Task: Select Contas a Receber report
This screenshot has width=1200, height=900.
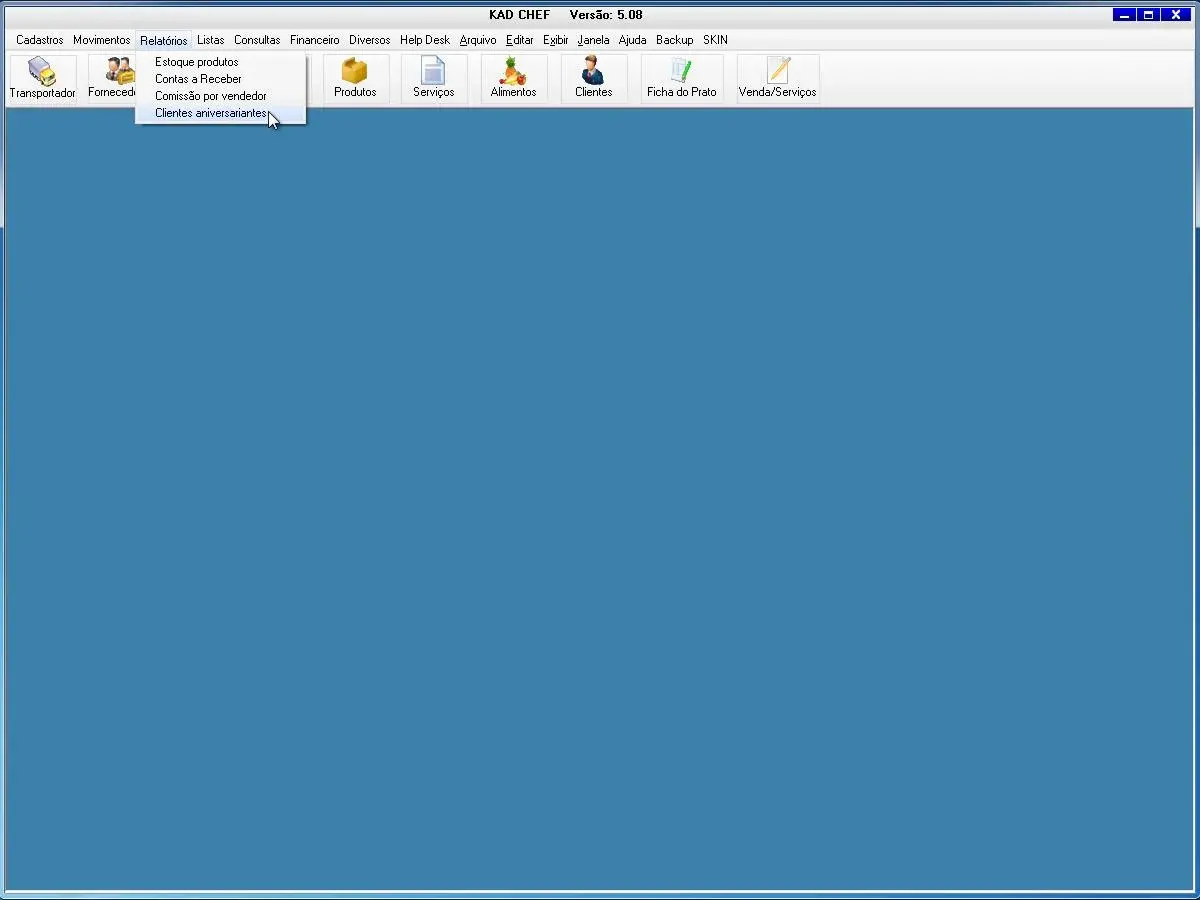Action: (x=220, y=79)
